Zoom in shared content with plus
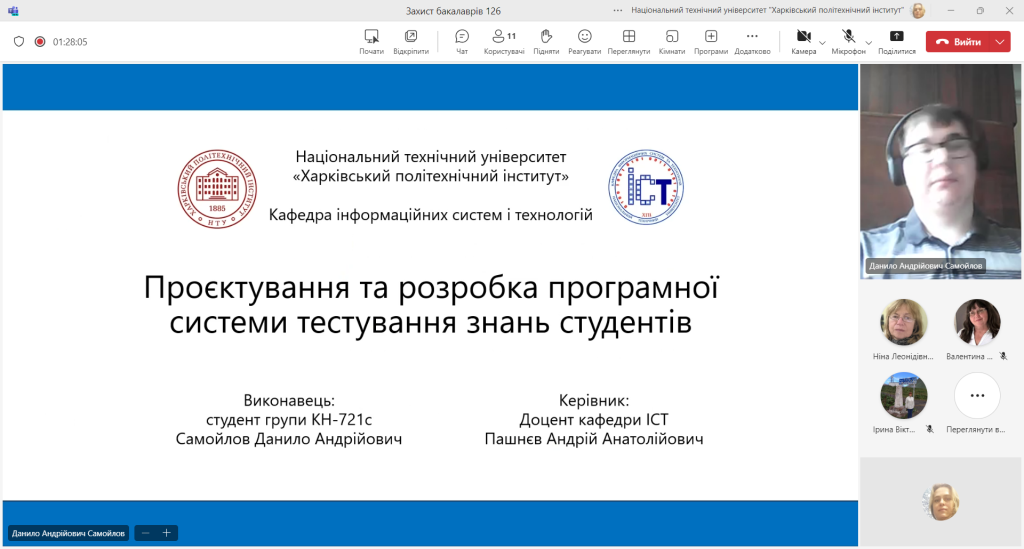The height and width of the screenshot is (549, 1024). (x=167, y=533)
